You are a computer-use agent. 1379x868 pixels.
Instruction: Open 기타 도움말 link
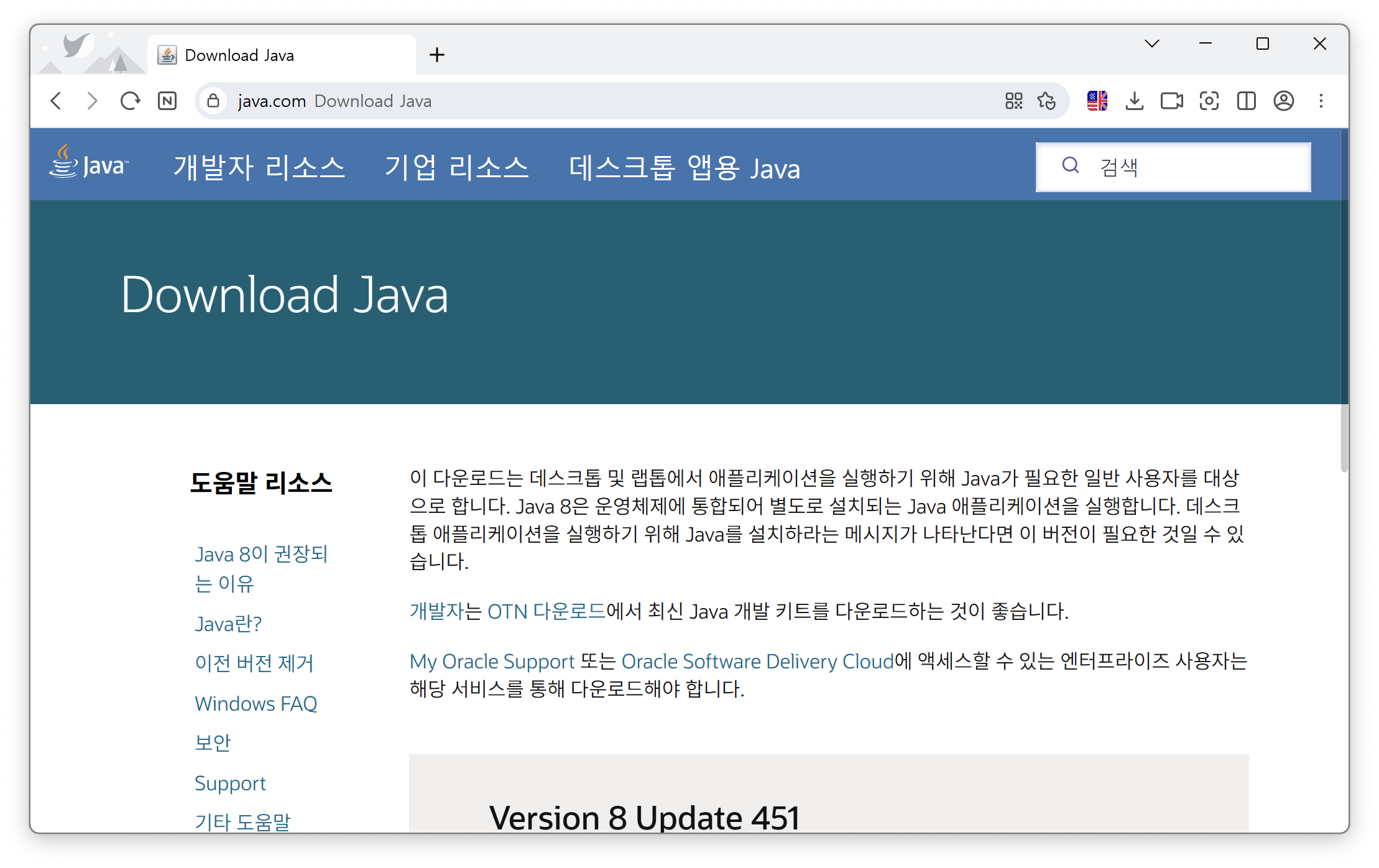coord(242,822)
